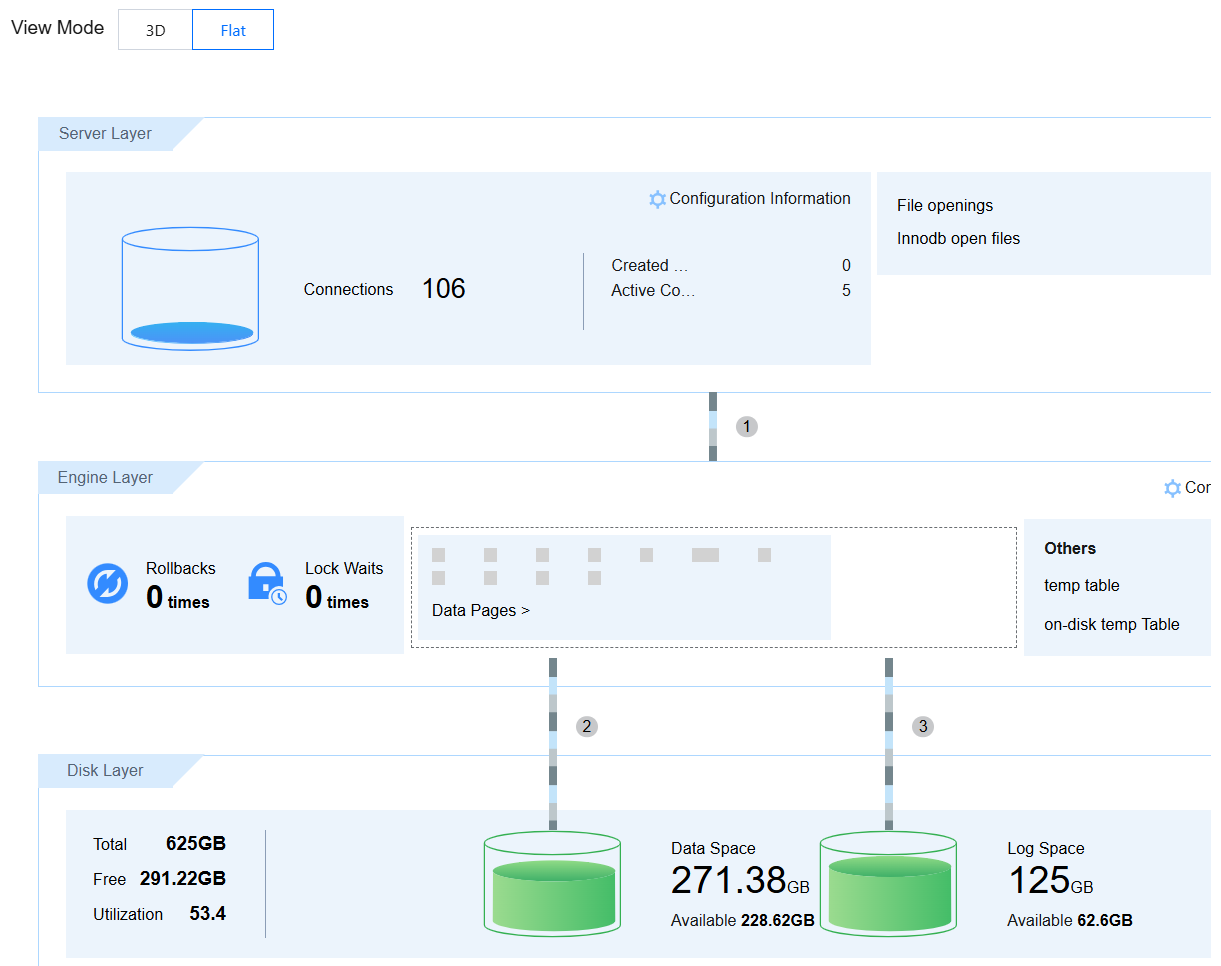Click the Disk Layer tab label
This screenshot has height=966, width=1221.
click(105, 771)
